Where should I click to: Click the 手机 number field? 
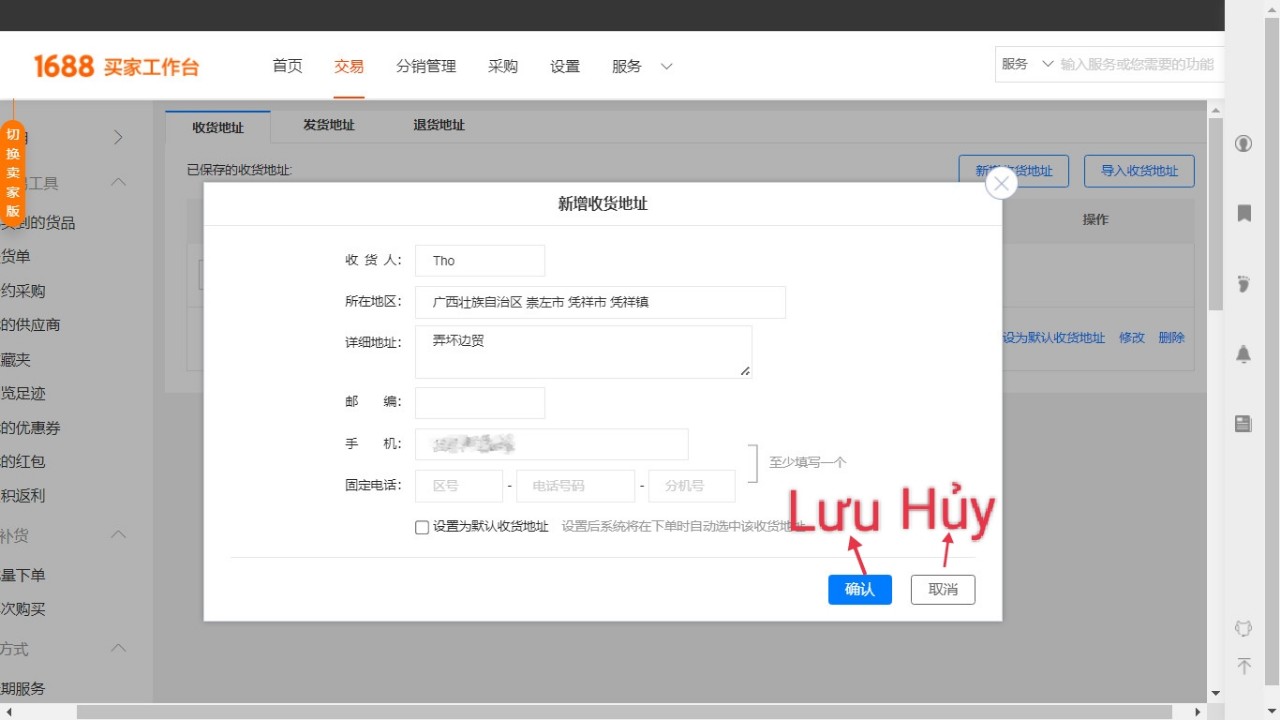(552, 444)
